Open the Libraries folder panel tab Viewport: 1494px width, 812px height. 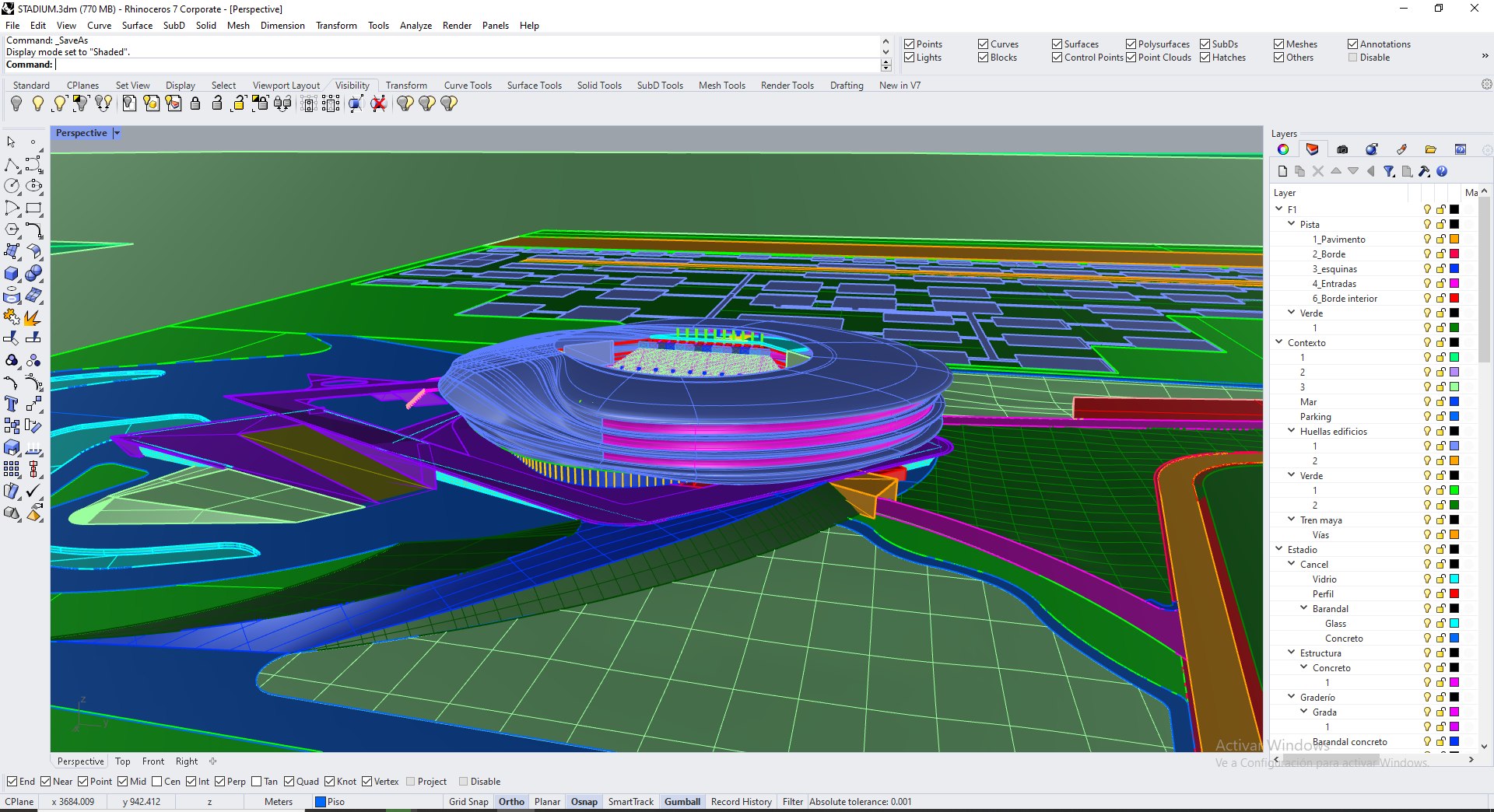pos(1431,149)
